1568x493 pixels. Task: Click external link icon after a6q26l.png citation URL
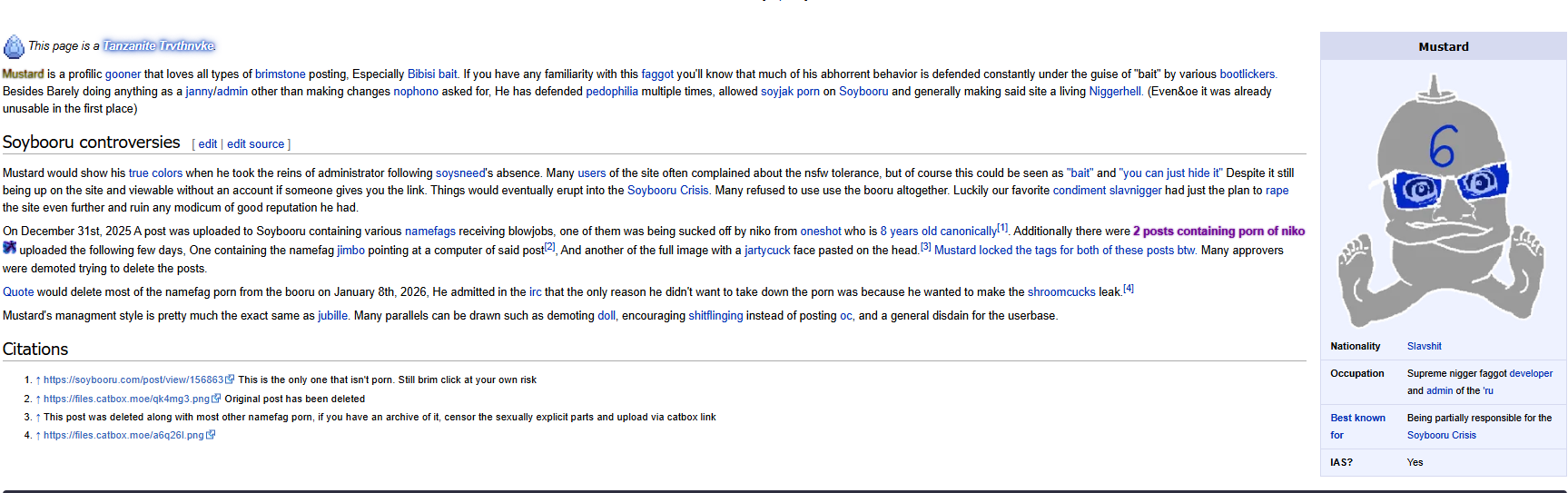point(211,435)
